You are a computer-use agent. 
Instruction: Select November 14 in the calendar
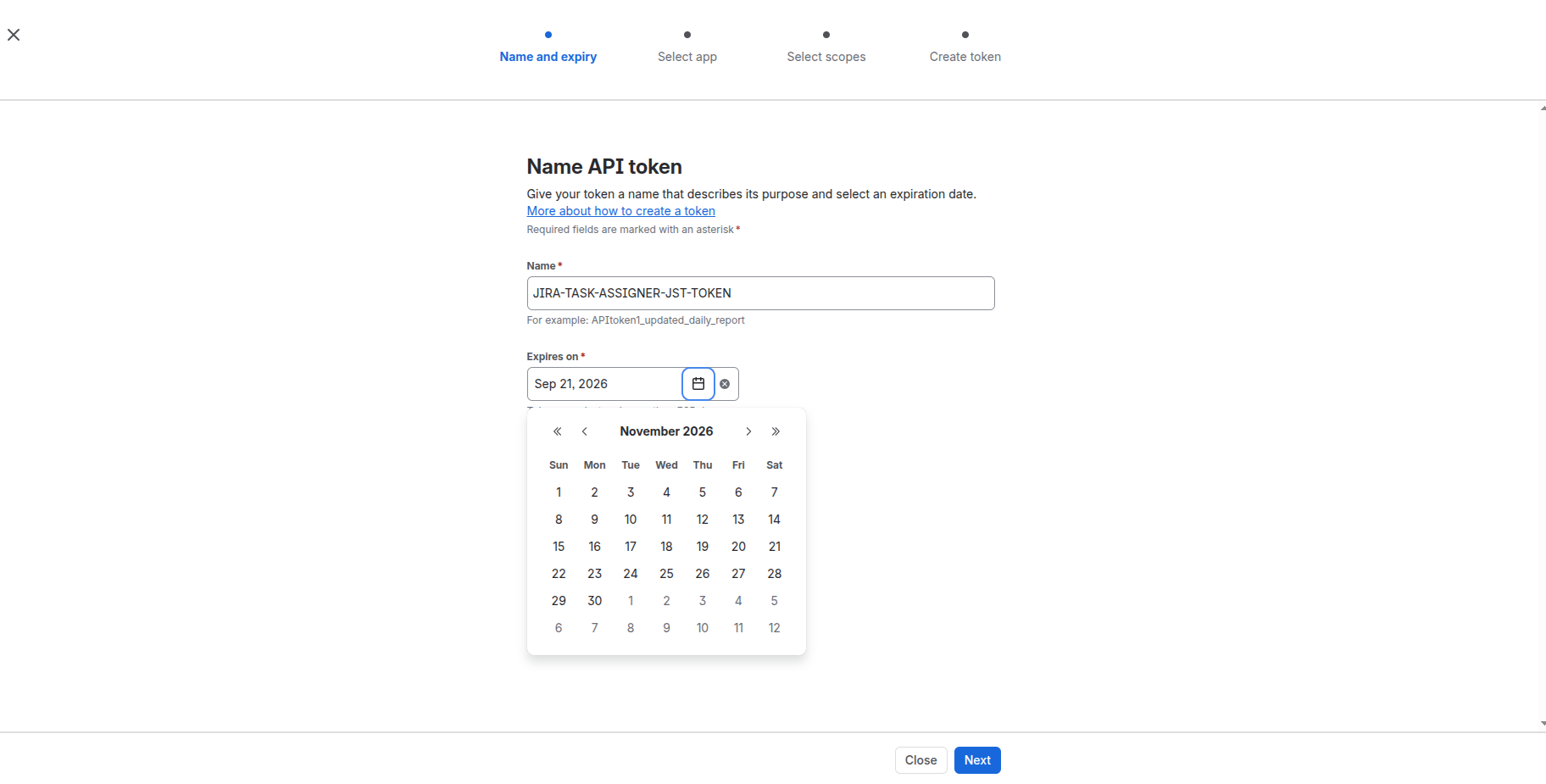point(775,520)
